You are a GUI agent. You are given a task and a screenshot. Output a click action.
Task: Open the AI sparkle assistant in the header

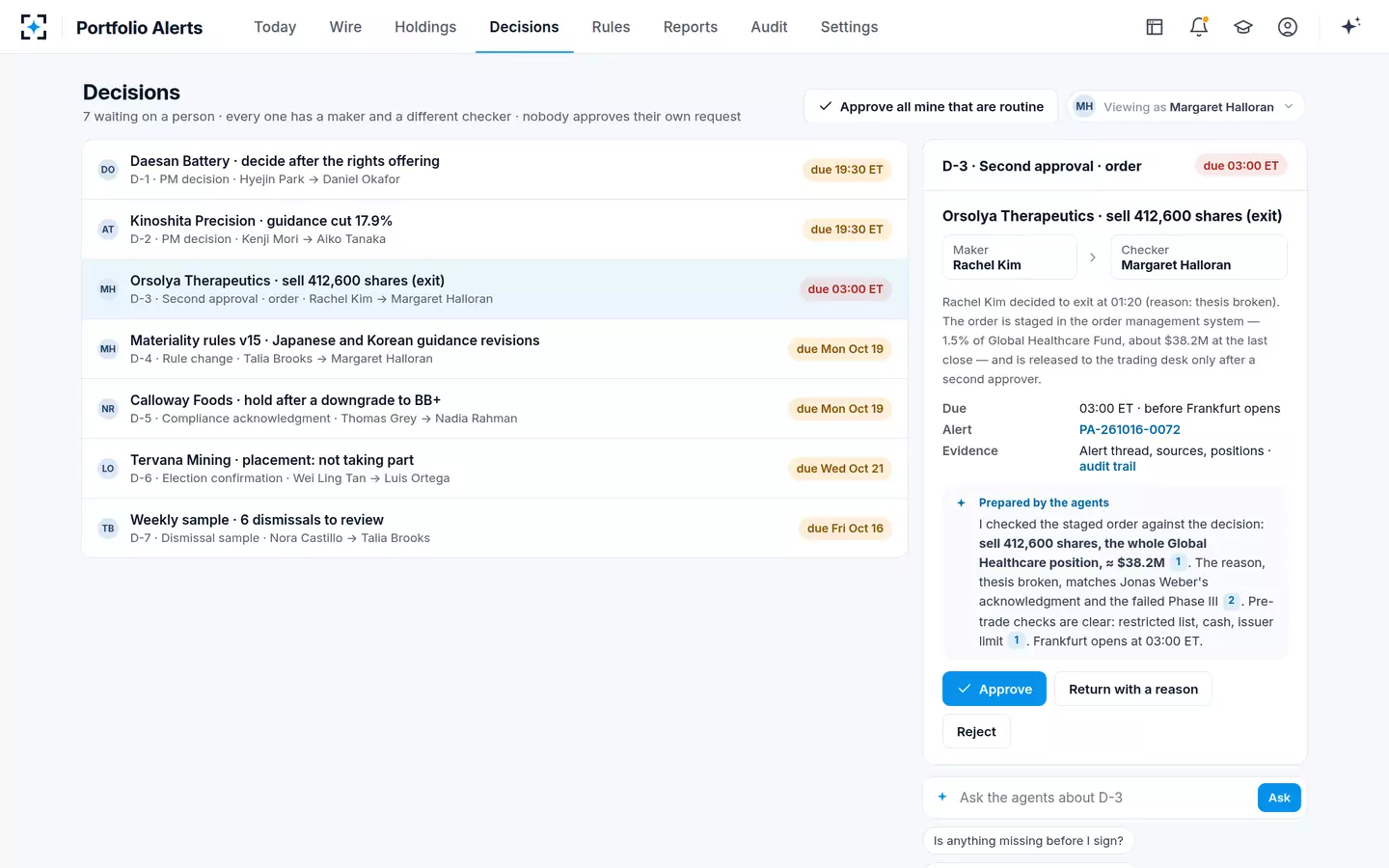pos(1350,26)
